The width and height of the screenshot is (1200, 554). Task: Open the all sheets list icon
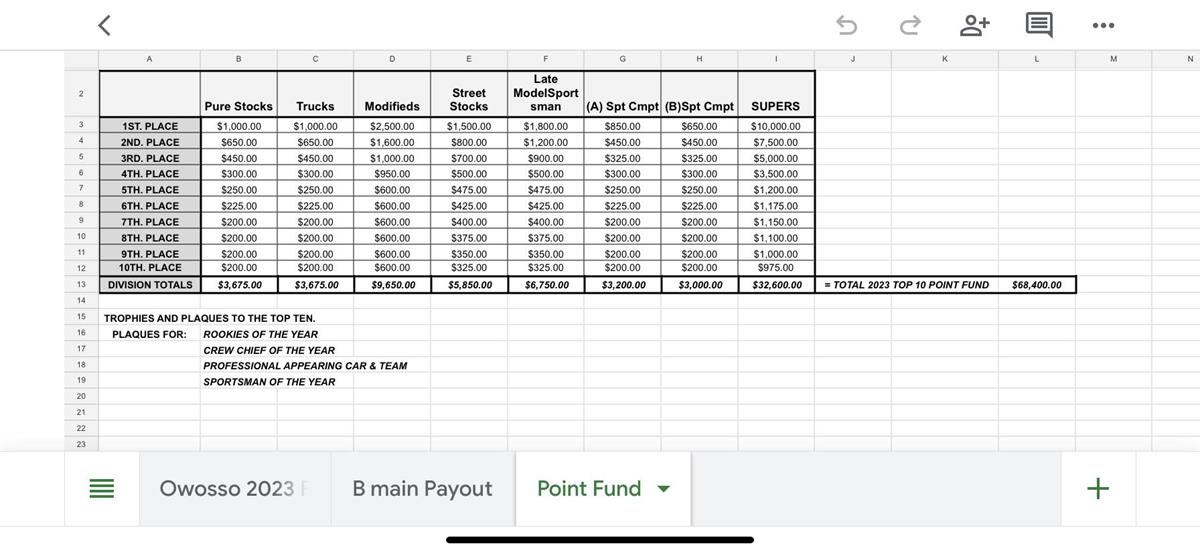click(x=102, y=489)
